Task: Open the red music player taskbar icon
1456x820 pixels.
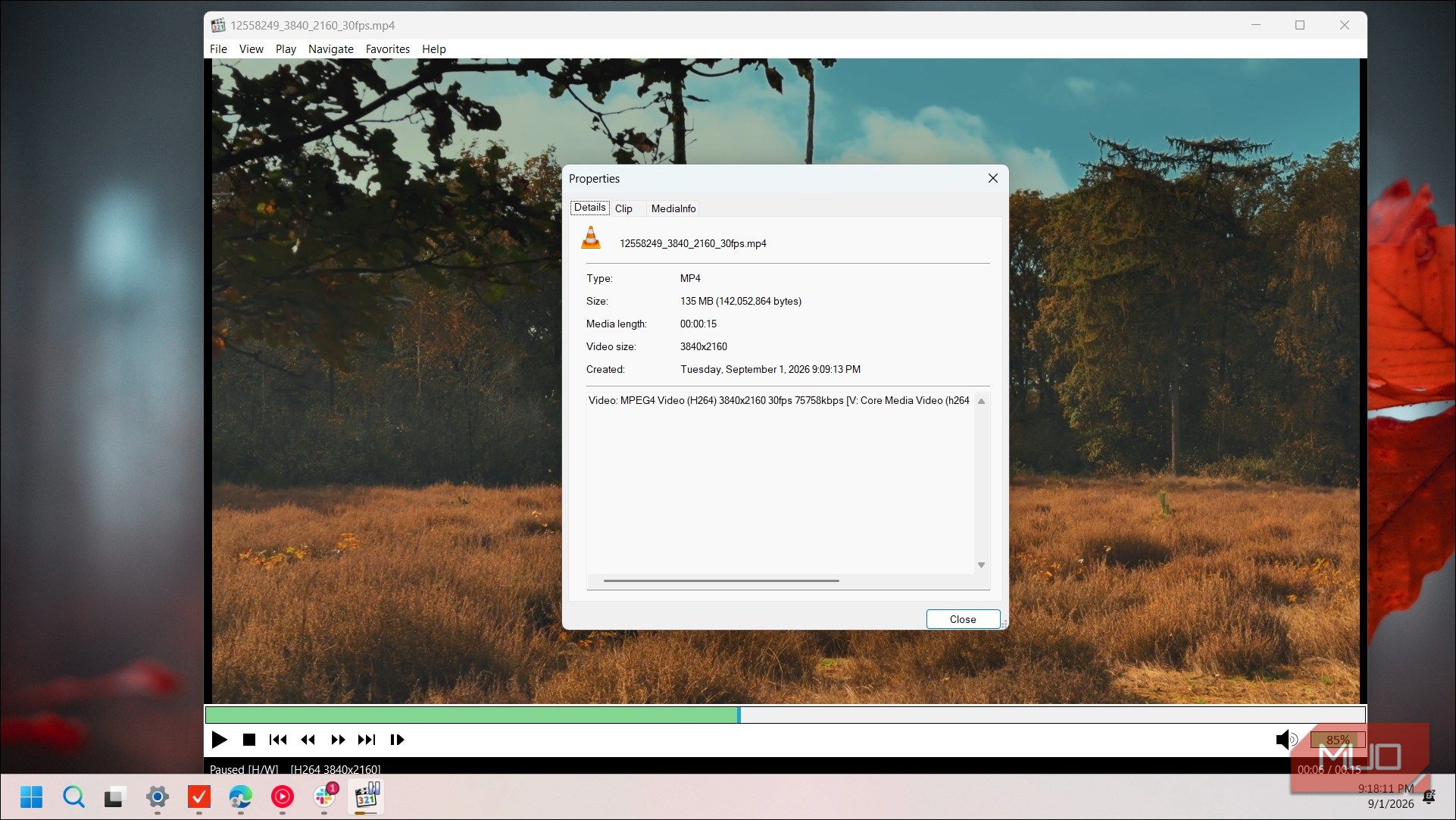Action: pos(283,797)
